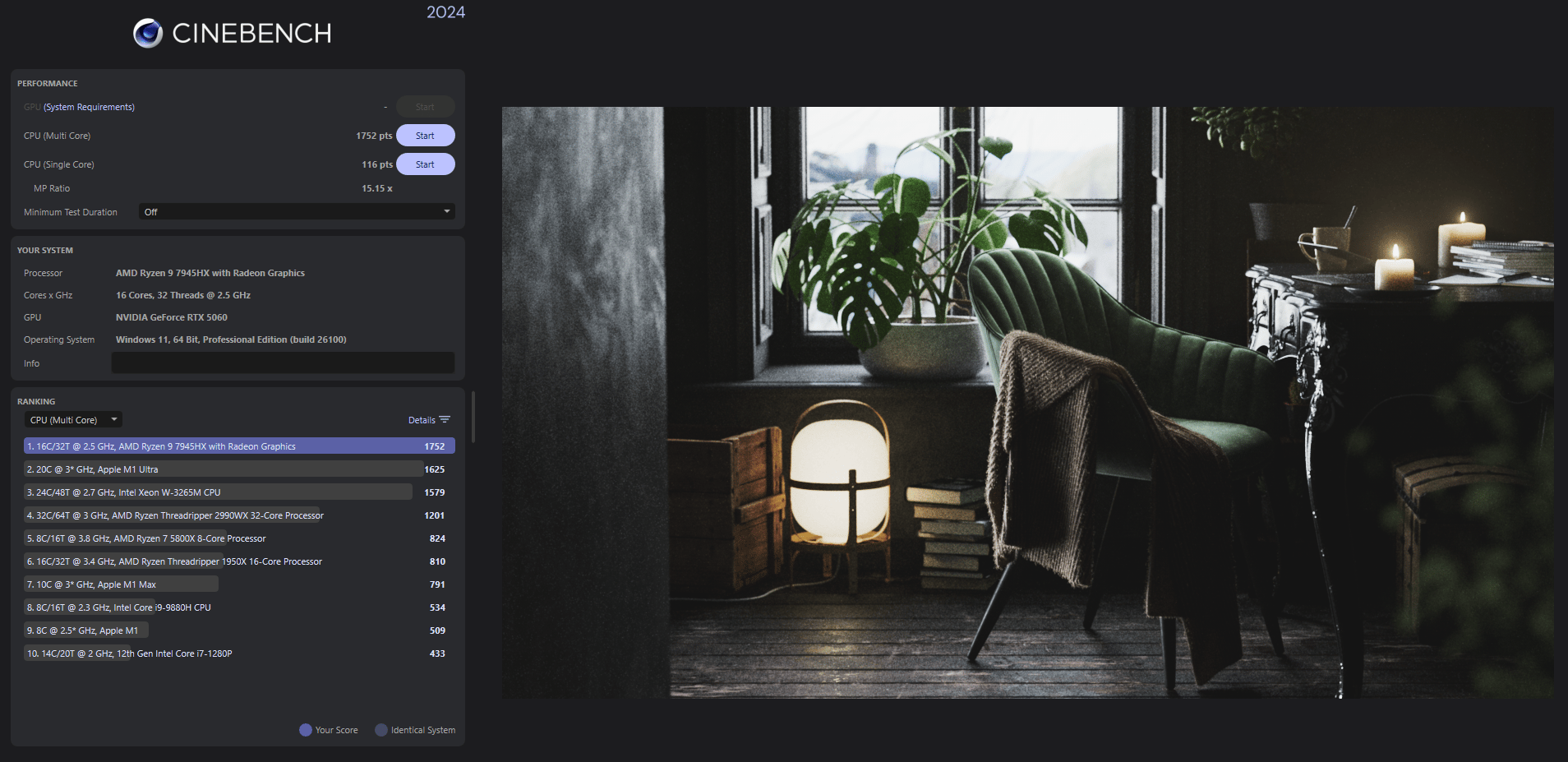Click the Identical System legend dot
Screen dimensions: 1568x762
[x=381, y=730]
